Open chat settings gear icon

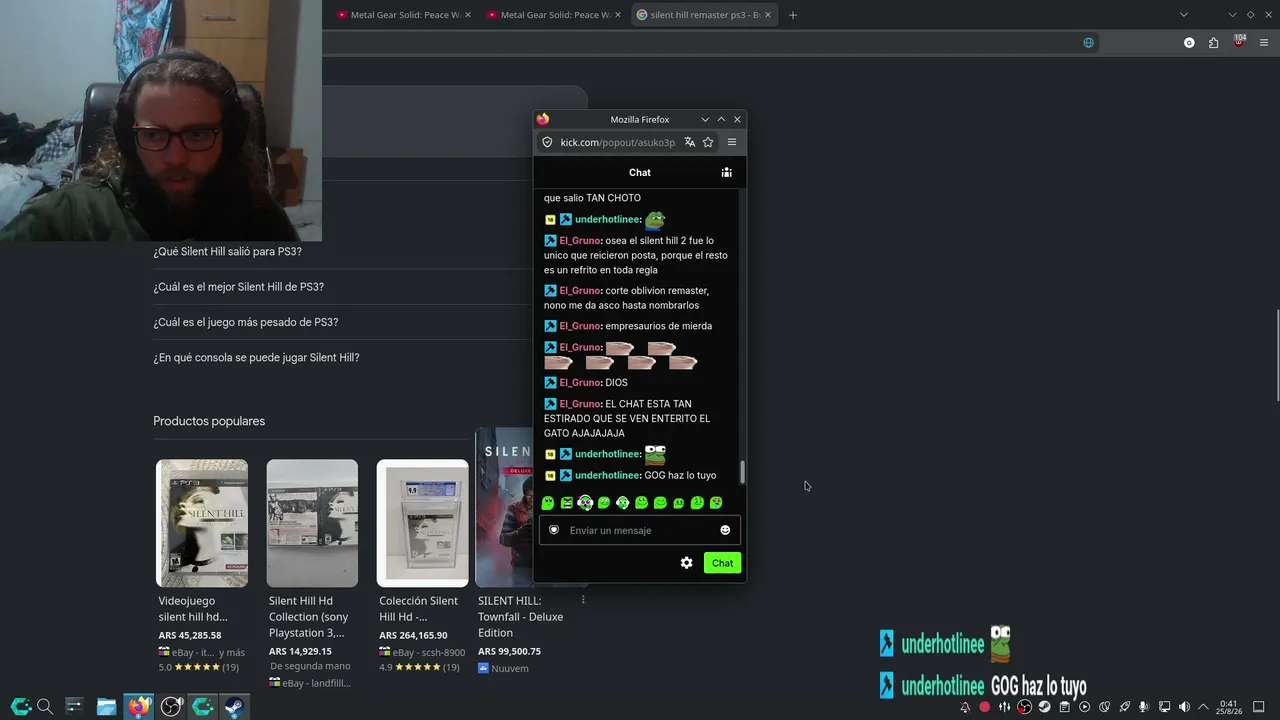click(686, 563)
